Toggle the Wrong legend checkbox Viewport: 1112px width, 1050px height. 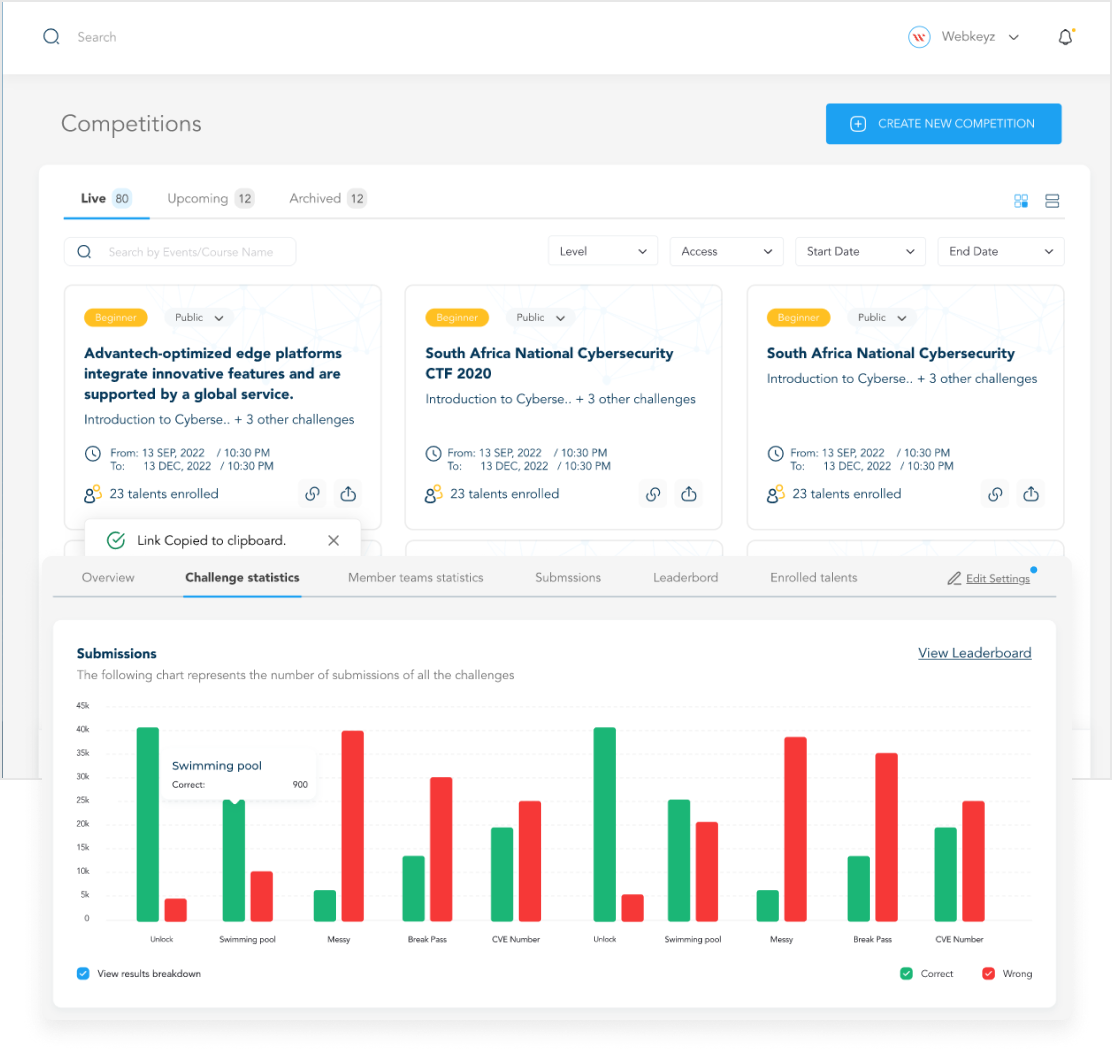click(x=988, y=973)
